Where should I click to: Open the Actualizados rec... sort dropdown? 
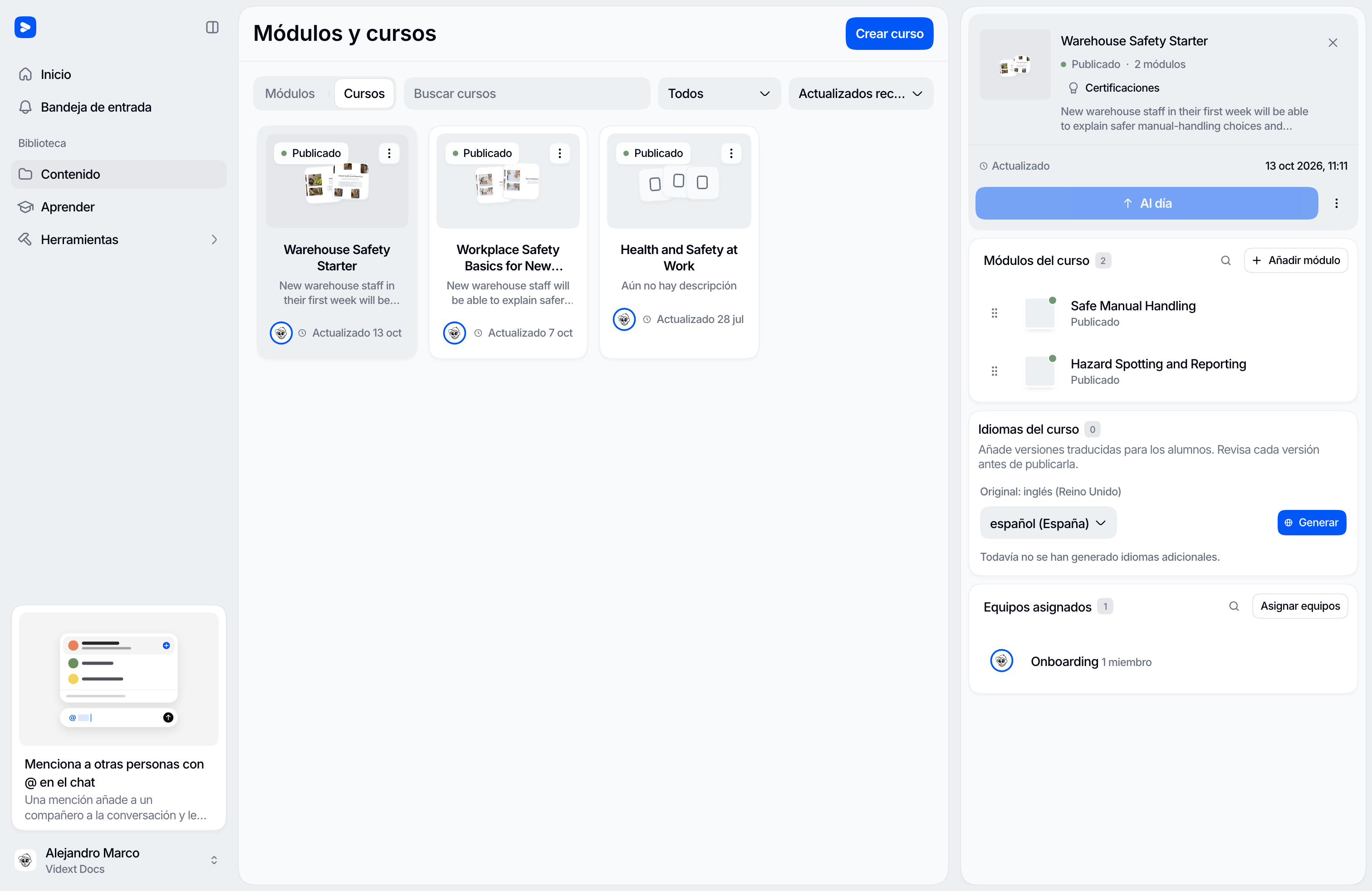coord(861,93)
